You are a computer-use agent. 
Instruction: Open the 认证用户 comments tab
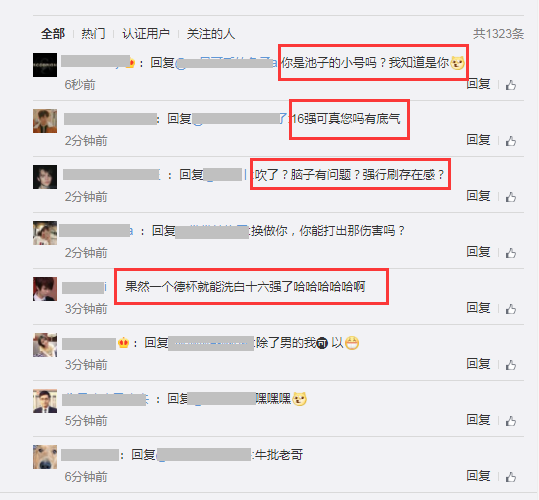(x=146, y=34)
